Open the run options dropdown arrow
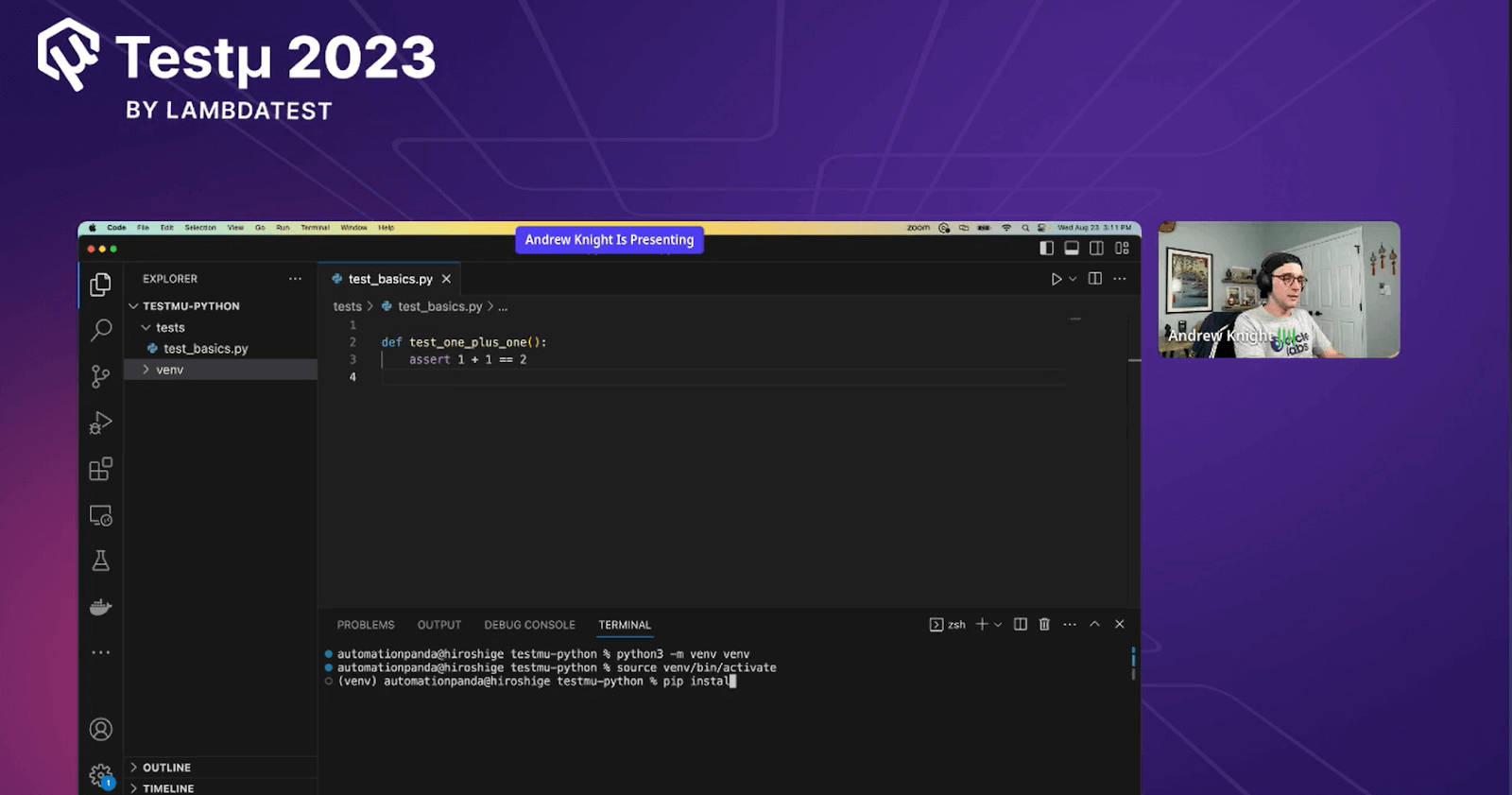 pyautogui.click(x=1073, y=279)
